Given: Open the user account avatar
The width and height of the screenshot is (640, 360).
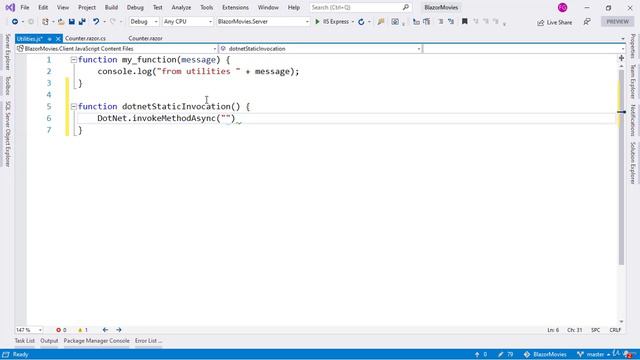Looking at the screenshot, I should click(562, 7).
